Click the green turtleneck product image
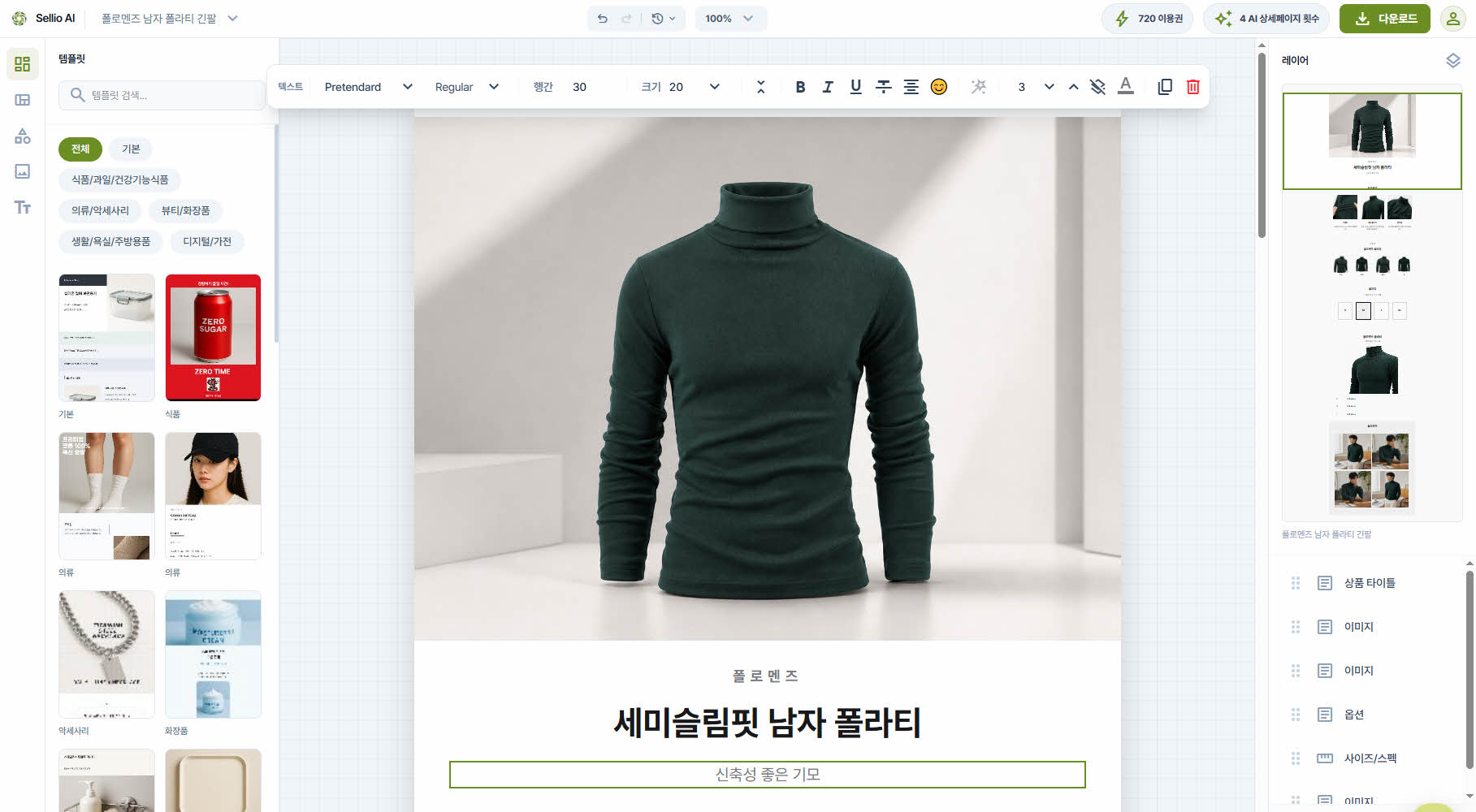1476x812 pixels. click(x=768, y=378)
